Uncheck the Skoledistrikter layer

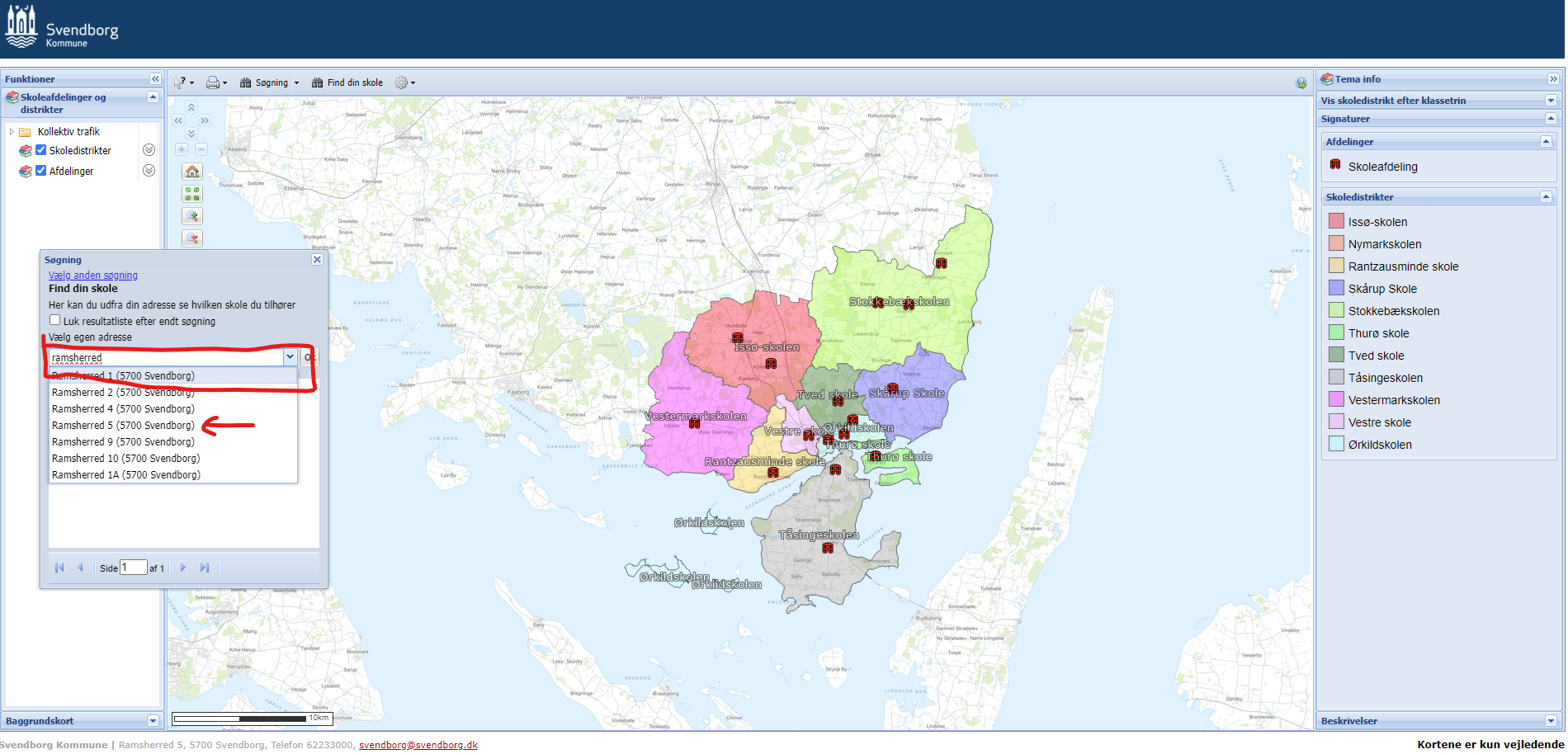(x=40, y=150)
